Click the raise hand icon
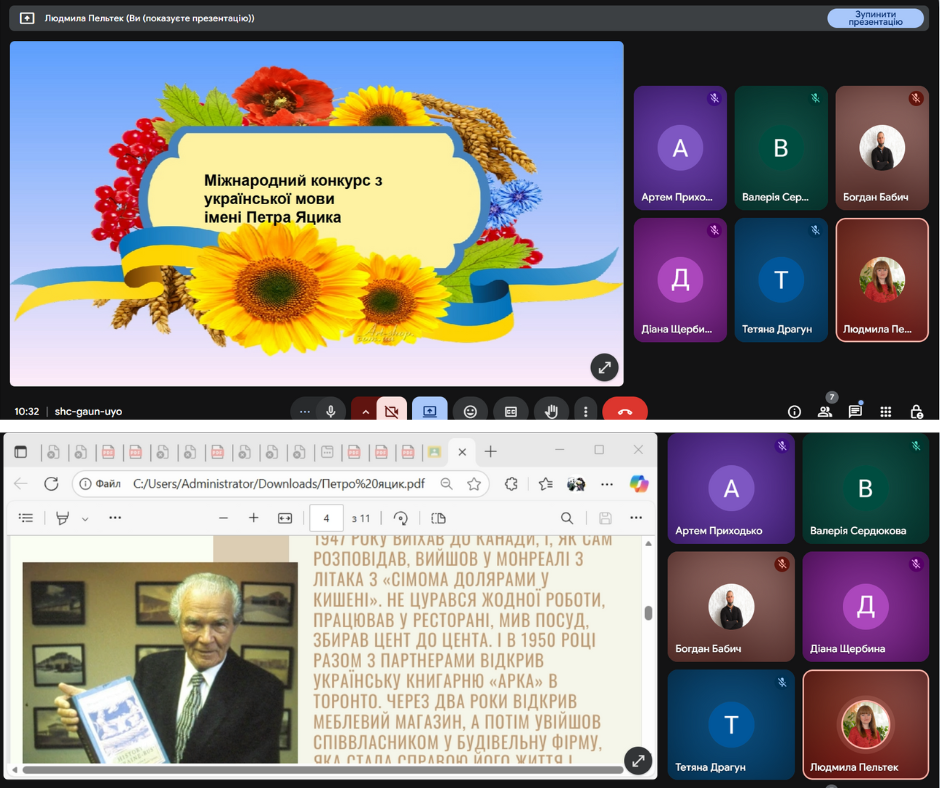Image resolution: width=940 pixels, height=788 pixels. 550,411
